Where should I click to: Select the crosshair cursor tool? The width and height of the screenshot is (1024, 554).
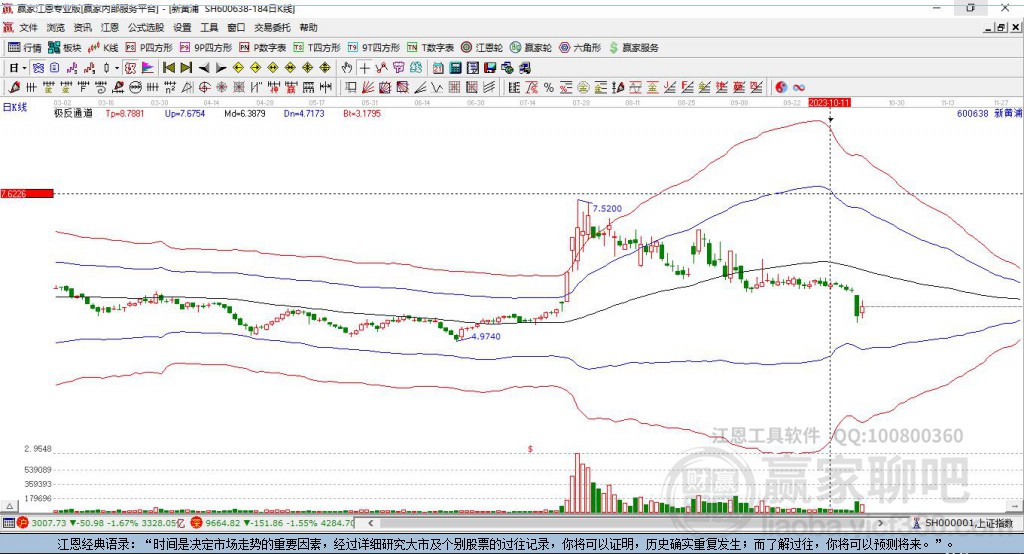tap(364, 68)
